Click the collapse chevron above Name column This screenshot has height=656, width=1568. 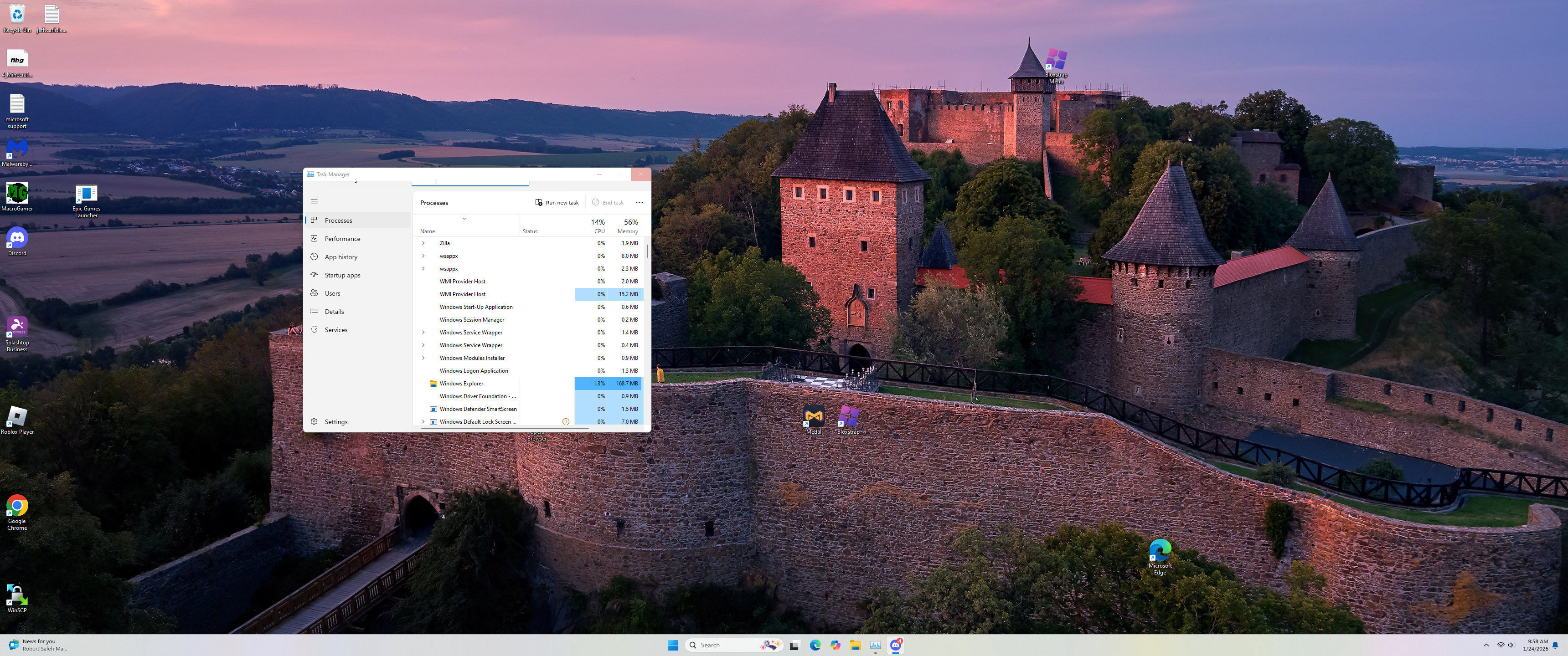click(x=464, y=219)
